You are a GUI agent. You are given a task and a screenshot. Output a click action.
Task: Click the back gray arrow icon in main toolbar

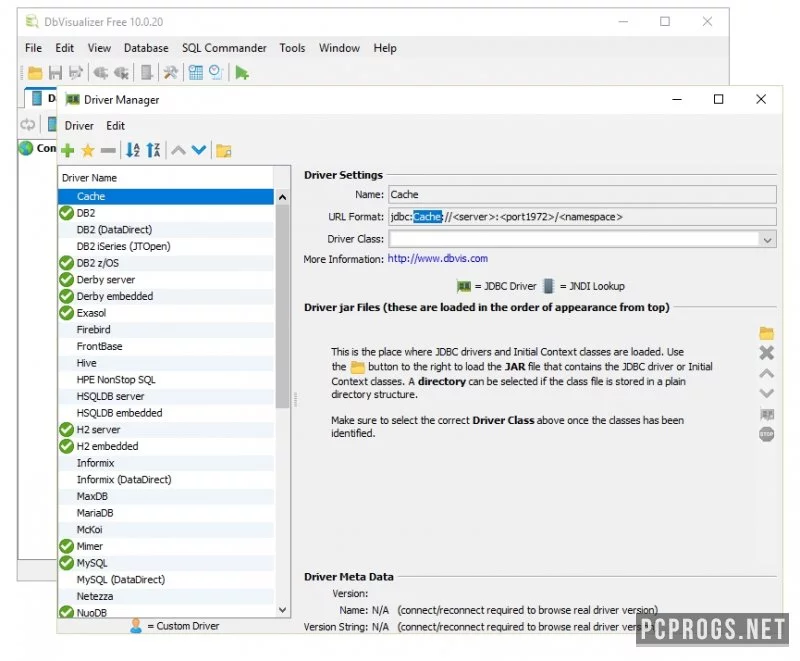pyautogui.click(x=101, y=73)
